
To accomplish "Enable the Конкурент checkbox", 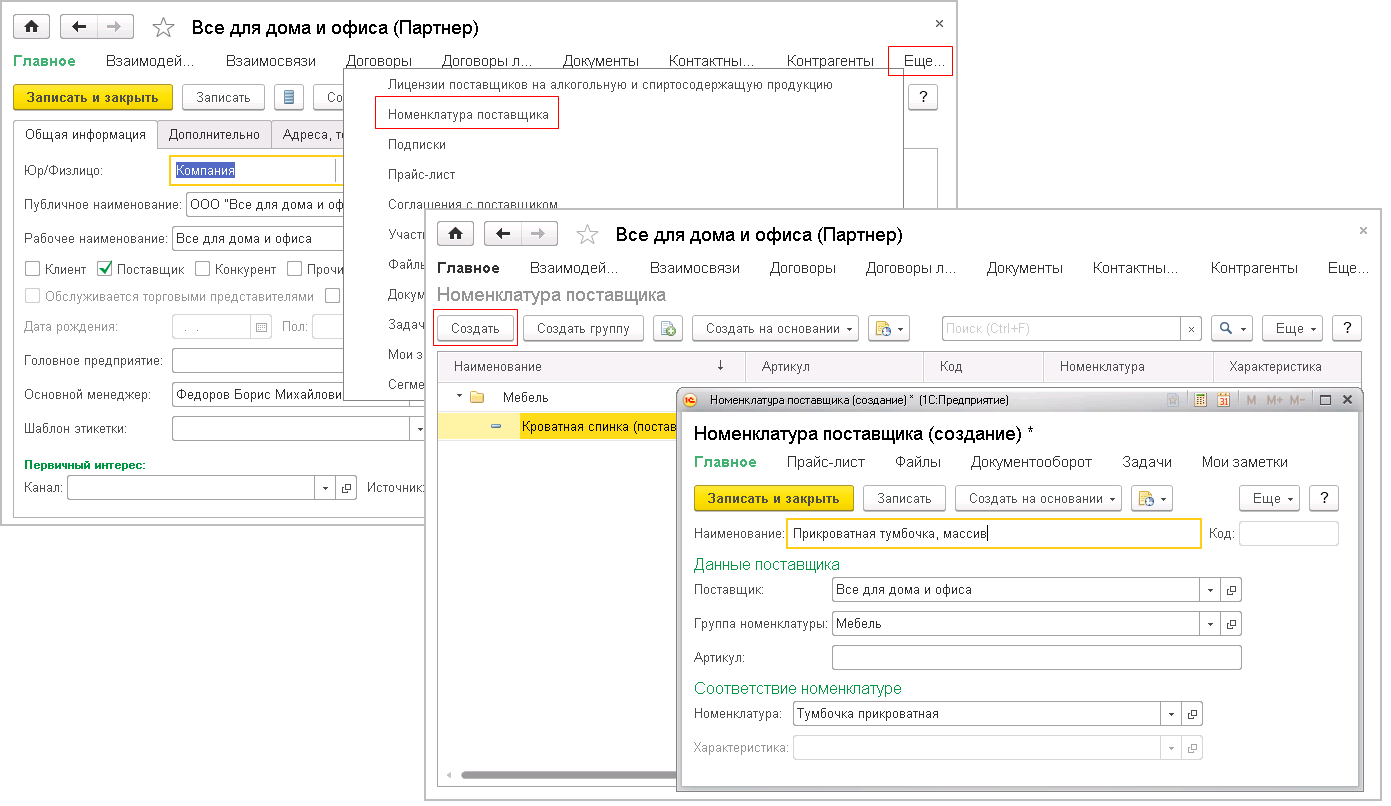I will (x=203, y=269).
